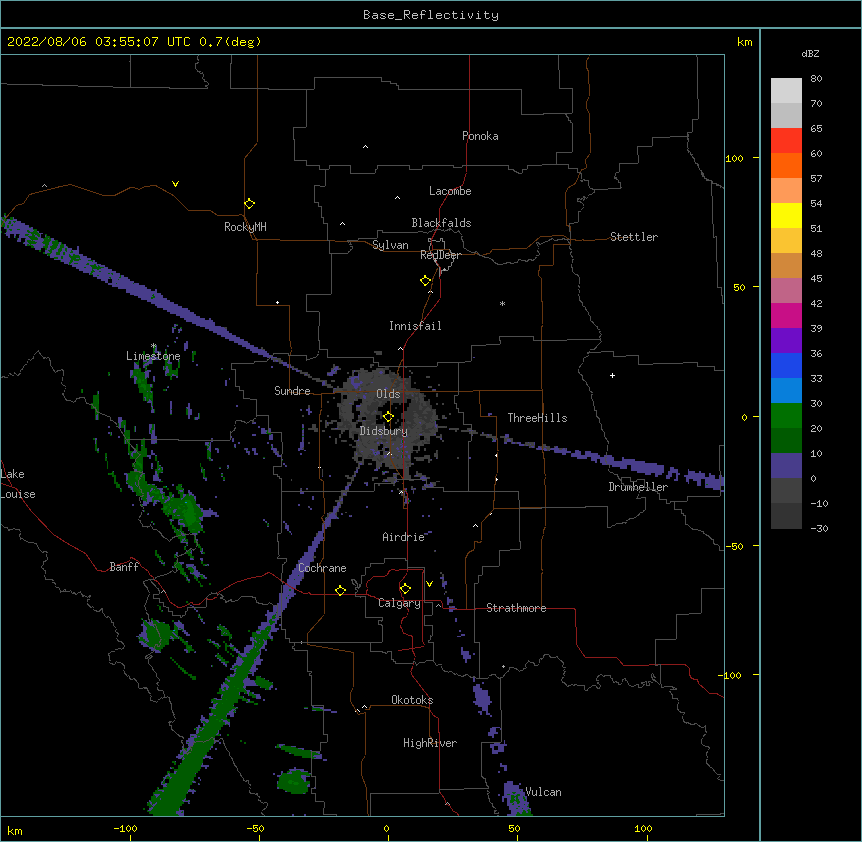Pick the slate purple 0-10 dBZ legend swatch

[786, 466]
